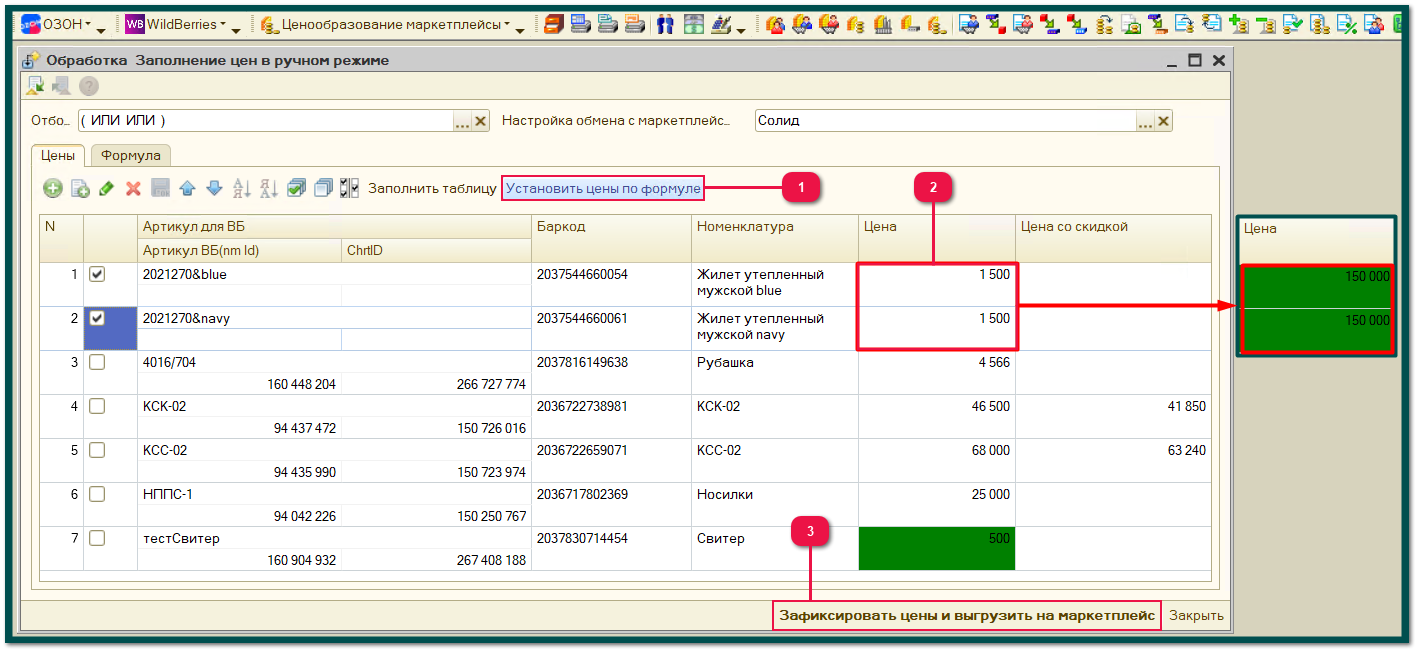Click the two blue figures icon in main toolbar
The width and height of the screenshot is (1418, 652).
(666, 23)
